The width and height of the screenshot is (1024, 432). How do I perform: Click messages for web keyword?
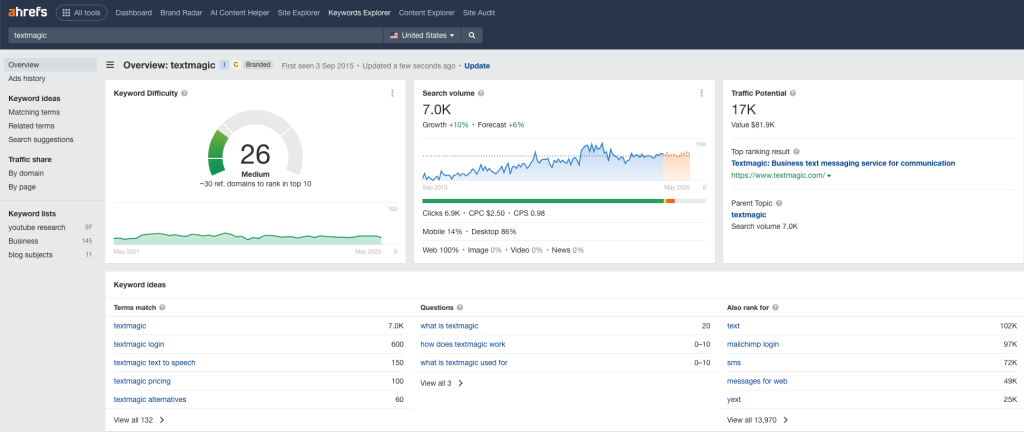click(757, 380)
